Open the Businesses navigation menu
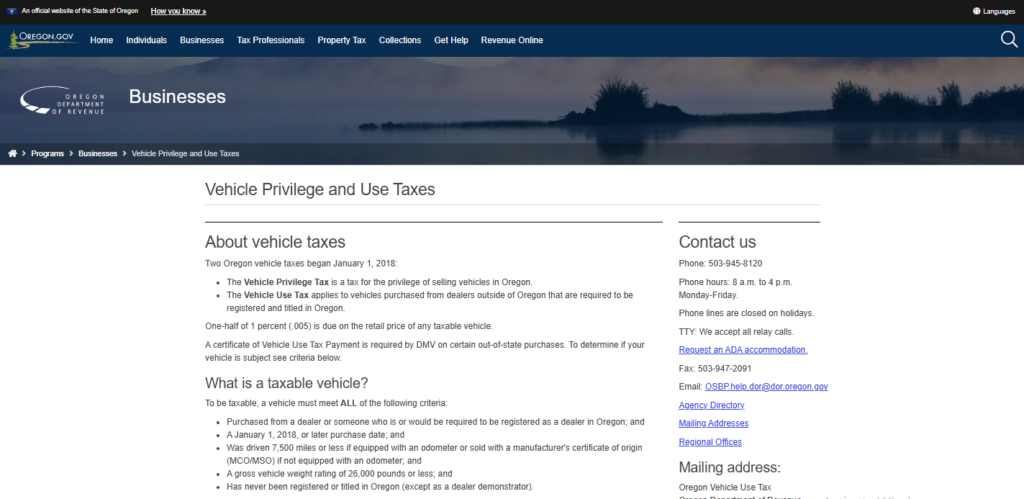 (202, 40)
